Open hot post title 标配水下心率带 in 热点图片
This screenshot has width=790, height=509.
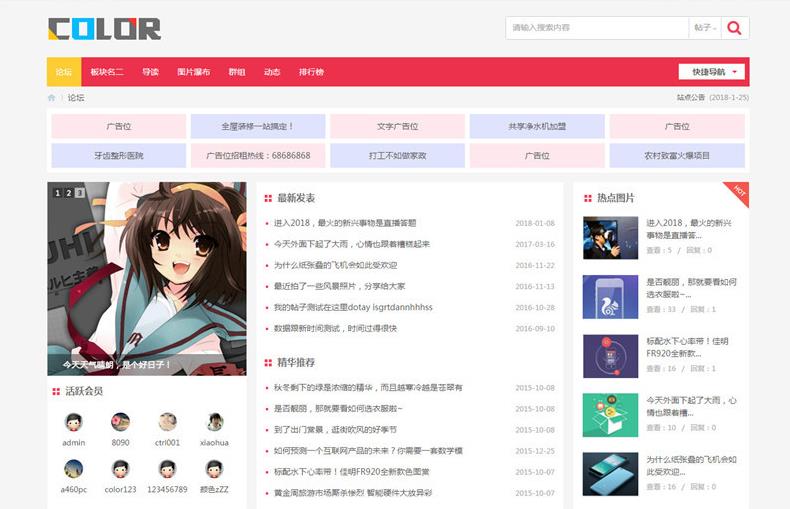687,347
